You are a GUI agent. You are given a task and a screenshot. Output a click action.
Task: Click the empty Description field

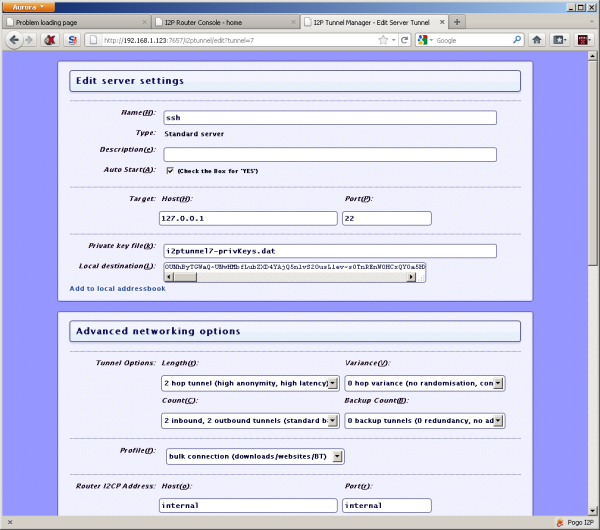(330, 154)
